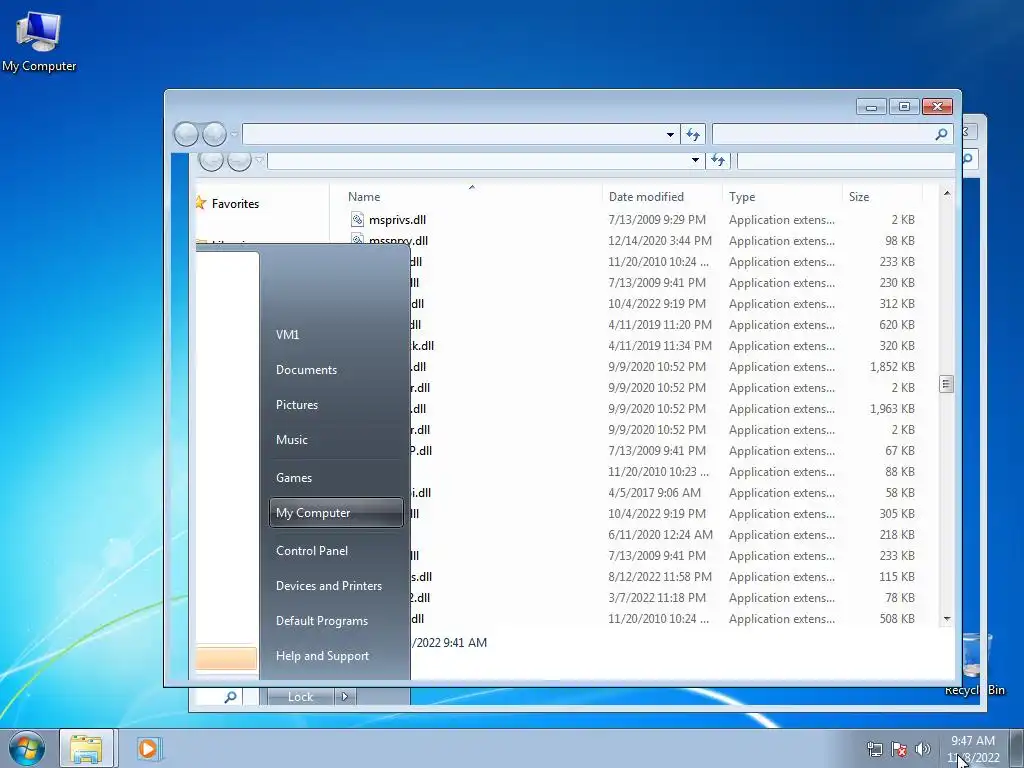Image resolution: width=1024 pixels, height=768 pixels.
Task: Expand the shutdown options arrow next to Lock
Action: (x=345, y=697)
